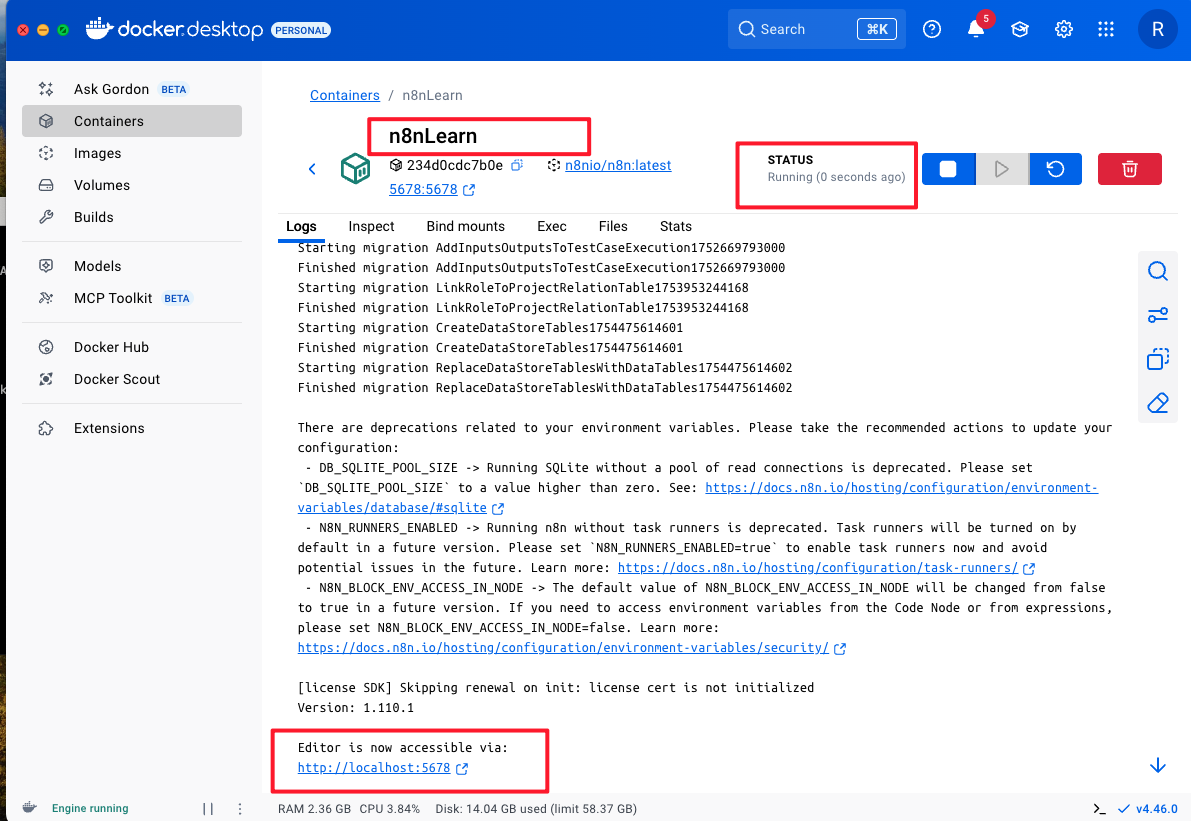
Task: Open the n8n SQLite database docs link
Action: click(x=901, y=488)
